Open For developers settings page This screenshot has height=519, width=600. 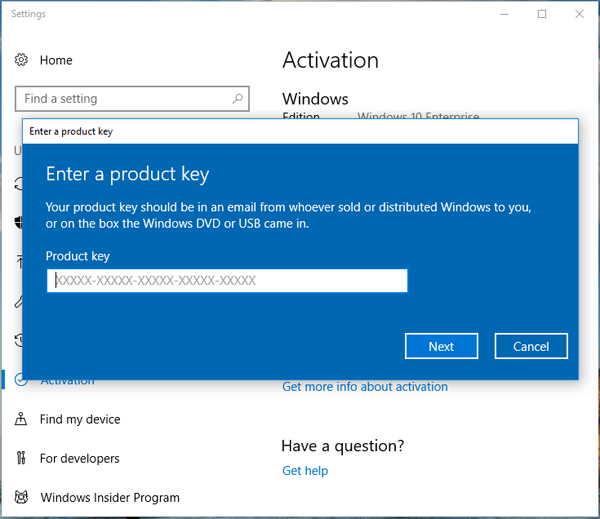click(x=80, y=458)
